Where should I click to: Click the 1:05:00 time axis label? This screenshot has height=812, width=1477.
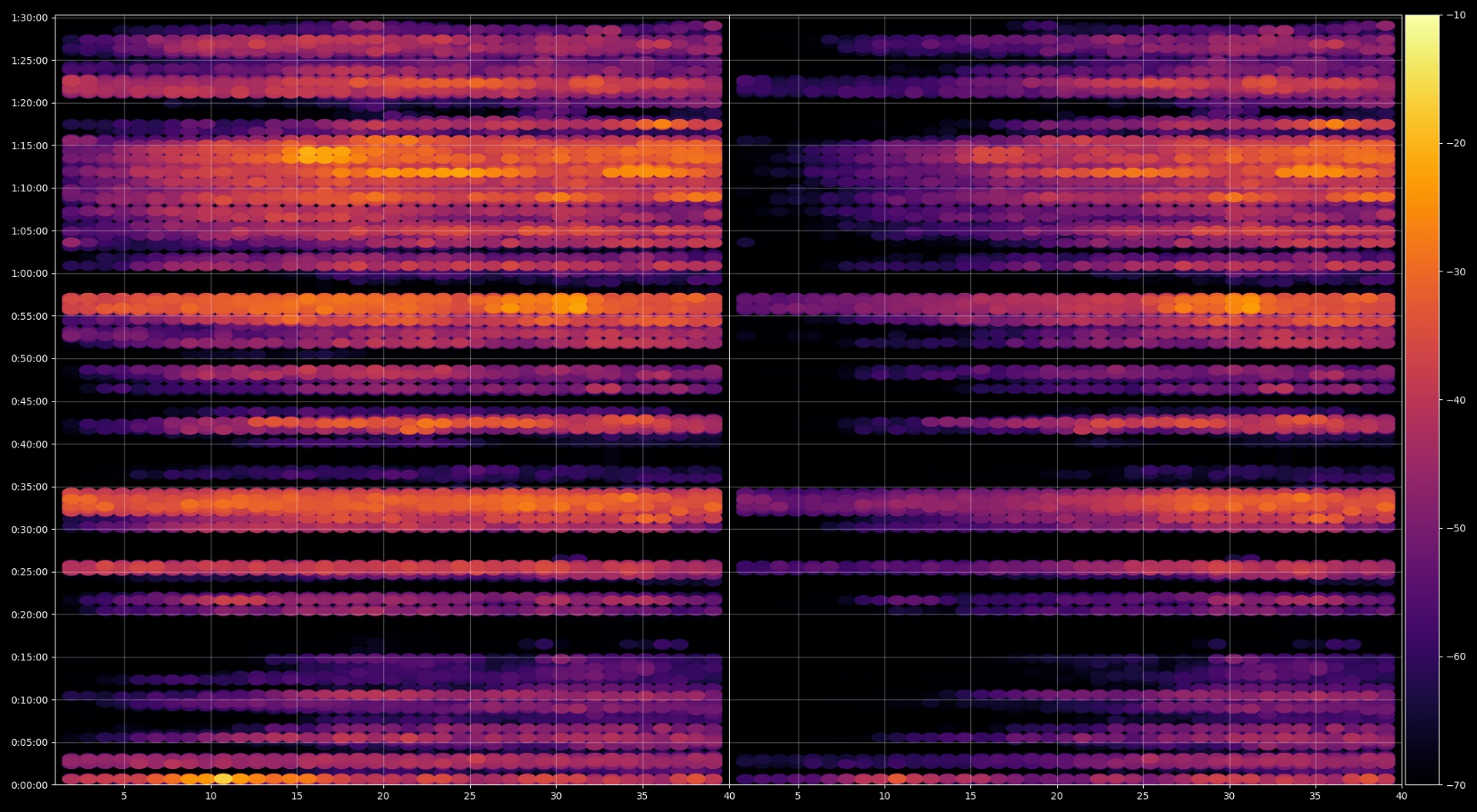coord(29,231)
